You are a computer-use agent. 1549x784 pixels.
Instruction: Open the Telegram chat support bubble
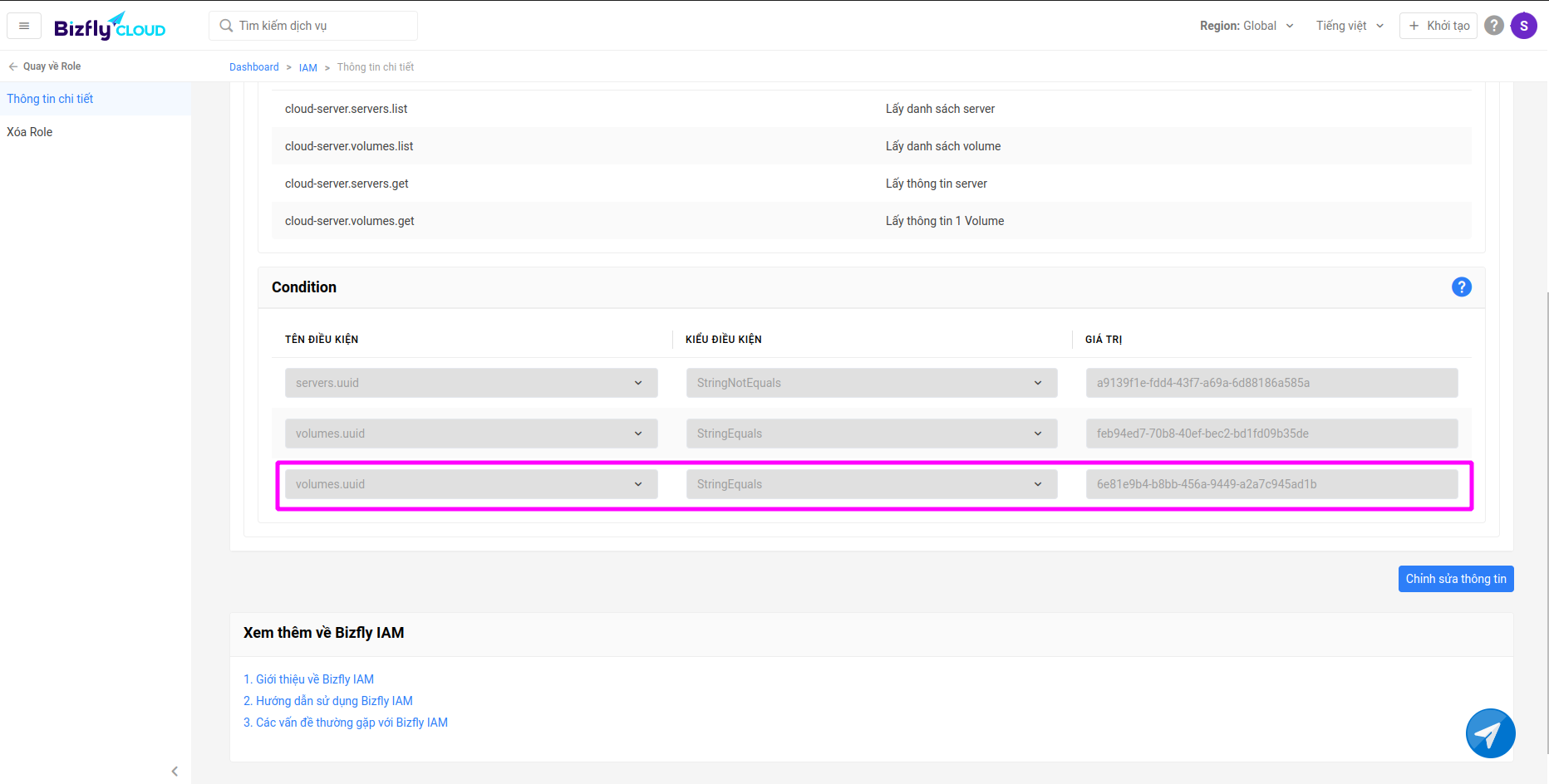tap(1489, 733)
